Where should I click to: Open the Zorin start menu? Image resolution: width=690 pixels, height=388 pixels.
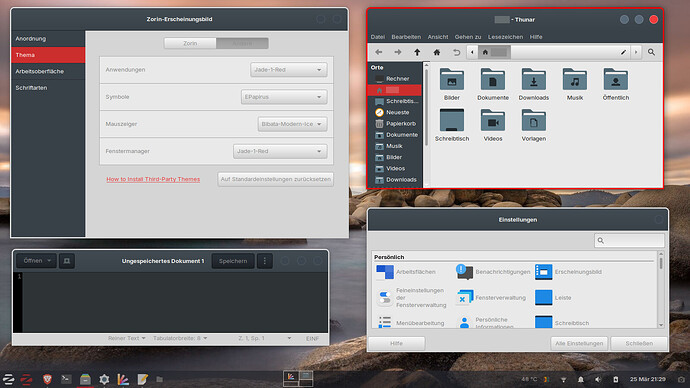pyautogui.click(x=8, y=379)
